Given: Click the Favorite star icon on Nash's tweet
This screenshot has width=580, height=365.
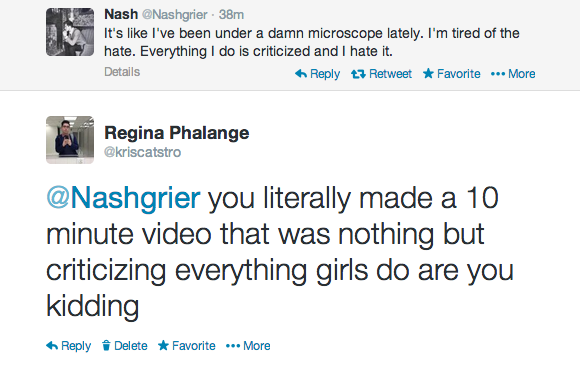Looking at the screenshot, I should pyautogui.click(x=428, y=73).
